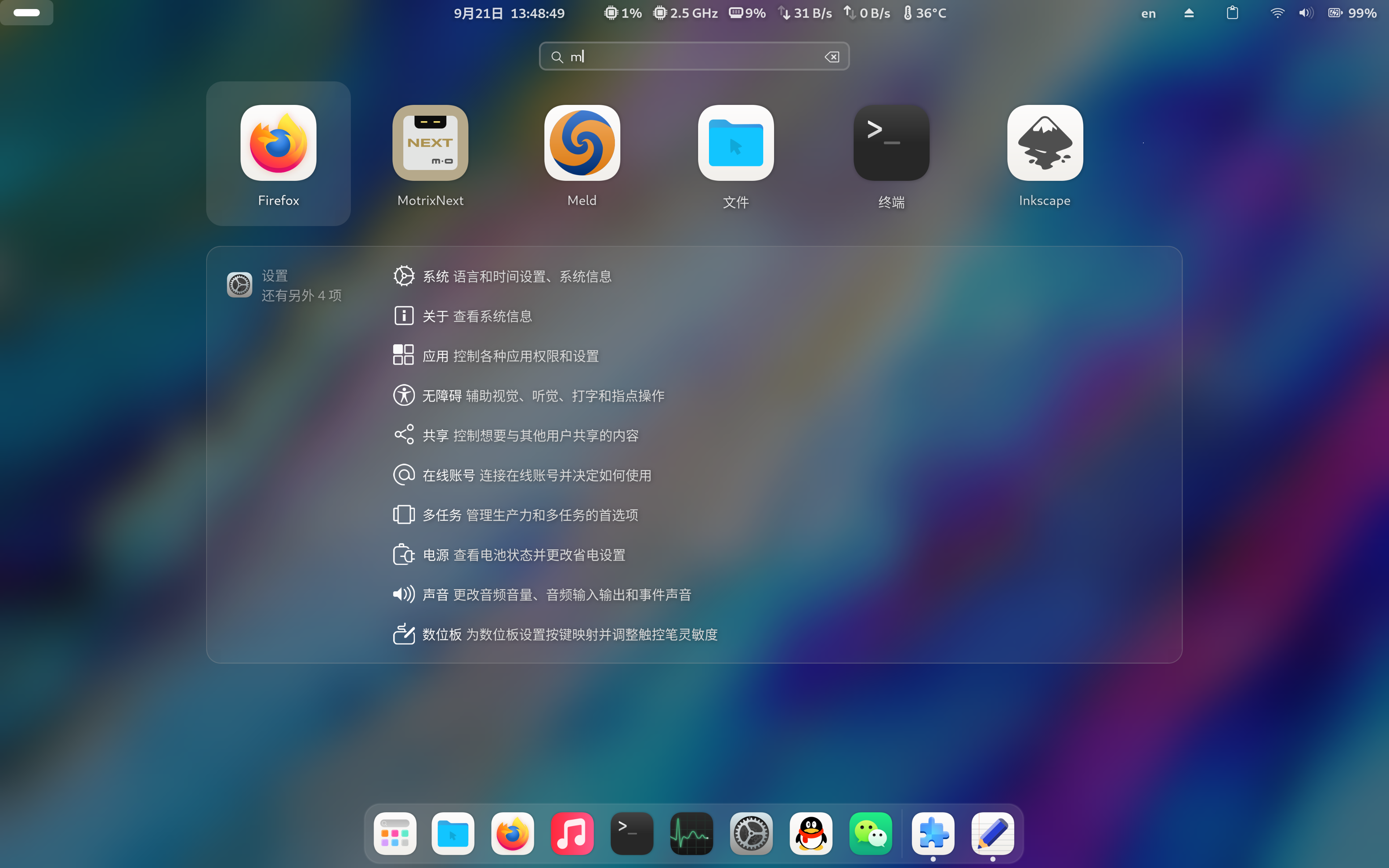This screenshot has height=868, width=1389.
Task: Open the MotrixNext app icon
Action: (430, 153)
